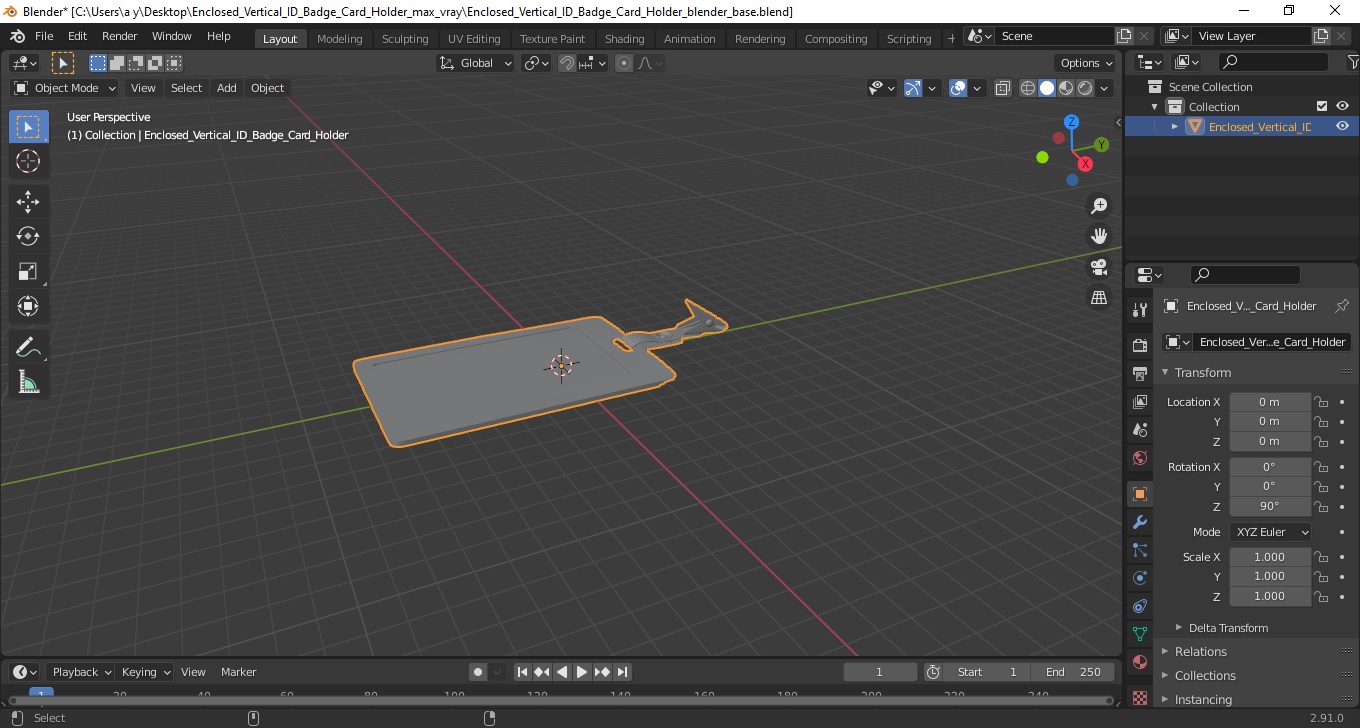Open the Keying dropdown

point(145,672)
